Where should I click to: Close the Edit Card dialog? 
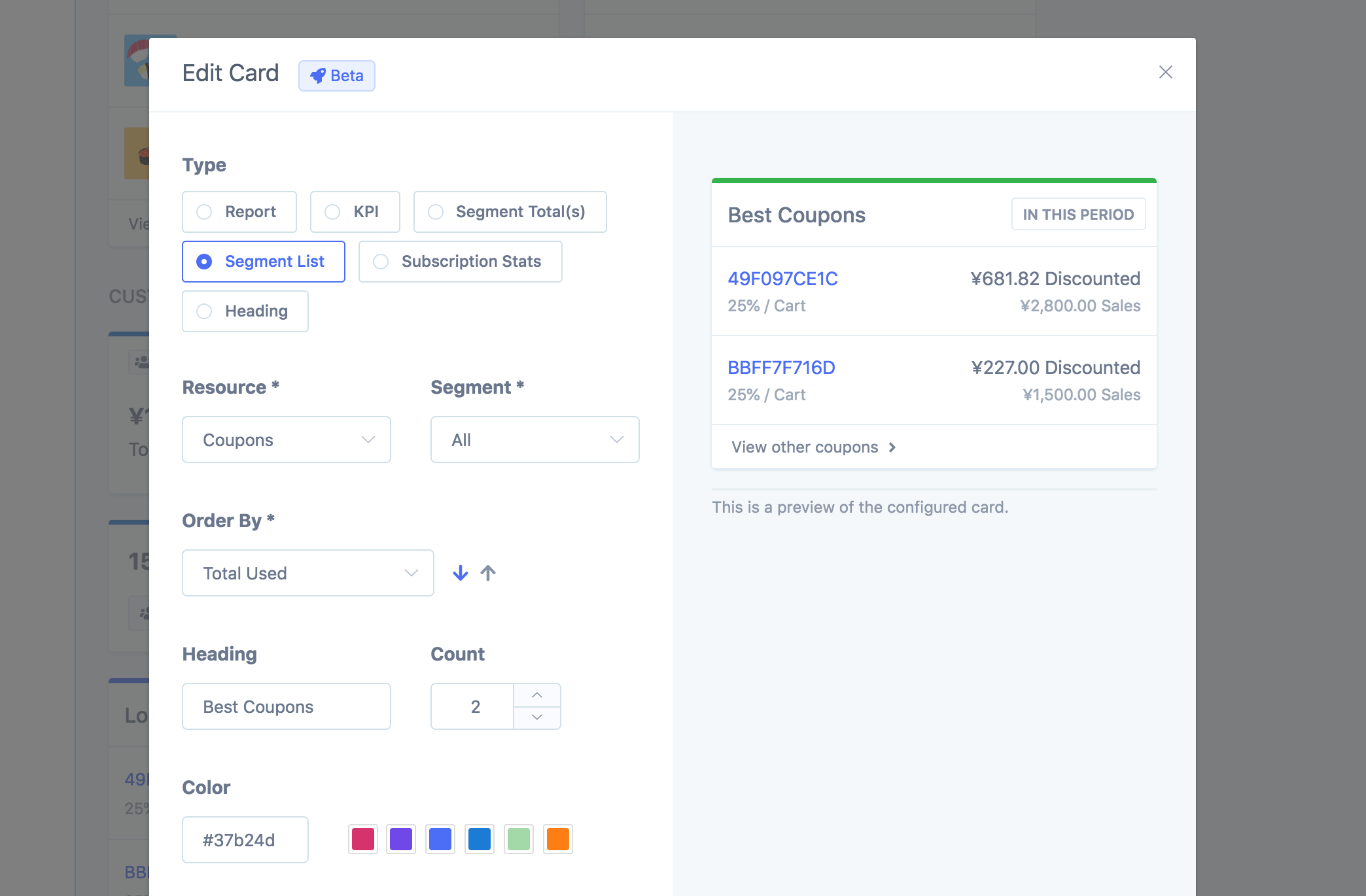tap(1165, 72)
